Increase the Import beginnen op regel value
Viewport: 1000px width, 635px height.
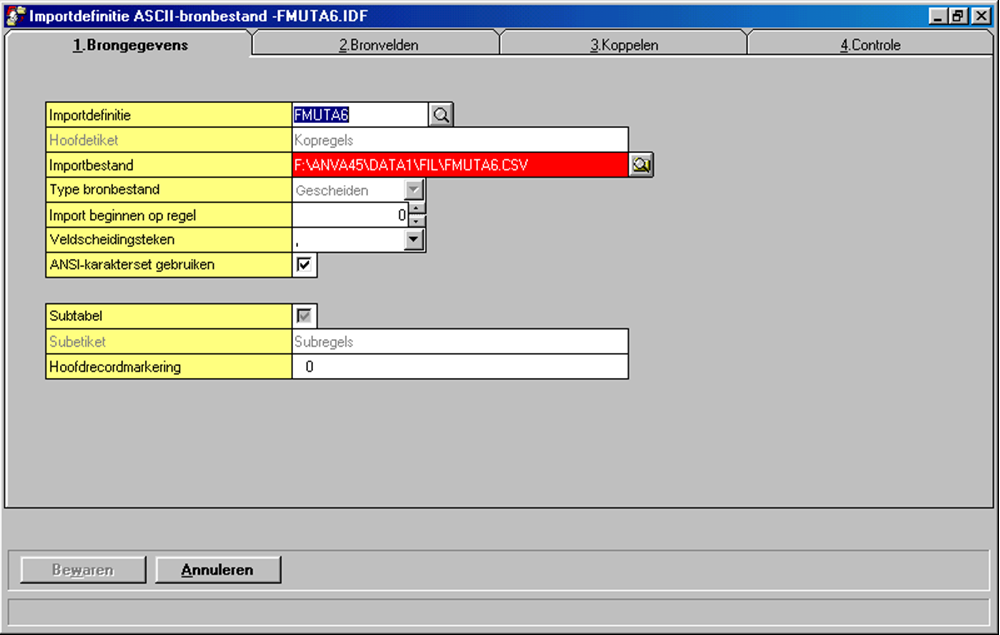[x=417, y=209]
